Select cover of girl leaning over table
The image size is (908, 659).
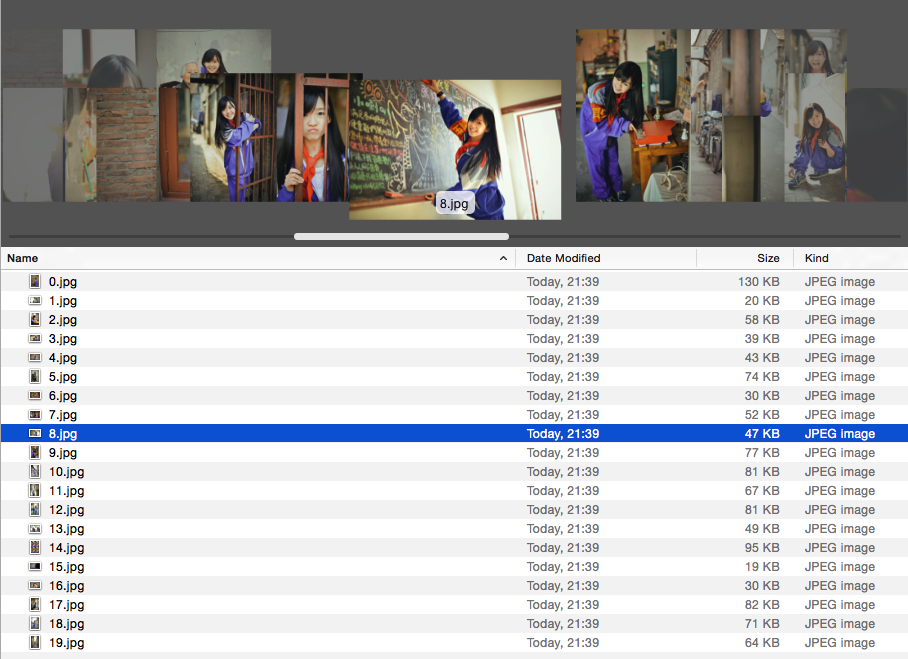633,115
